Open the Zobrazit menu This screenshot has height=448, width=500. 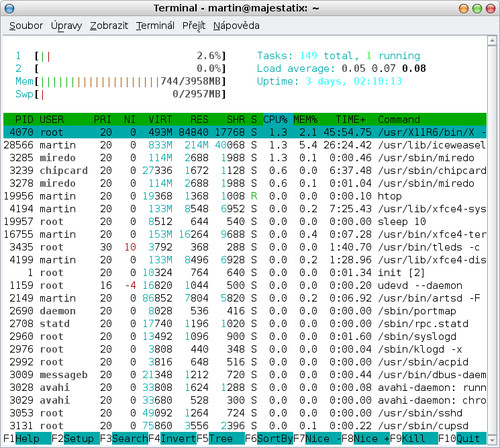(x=109, y=26)
